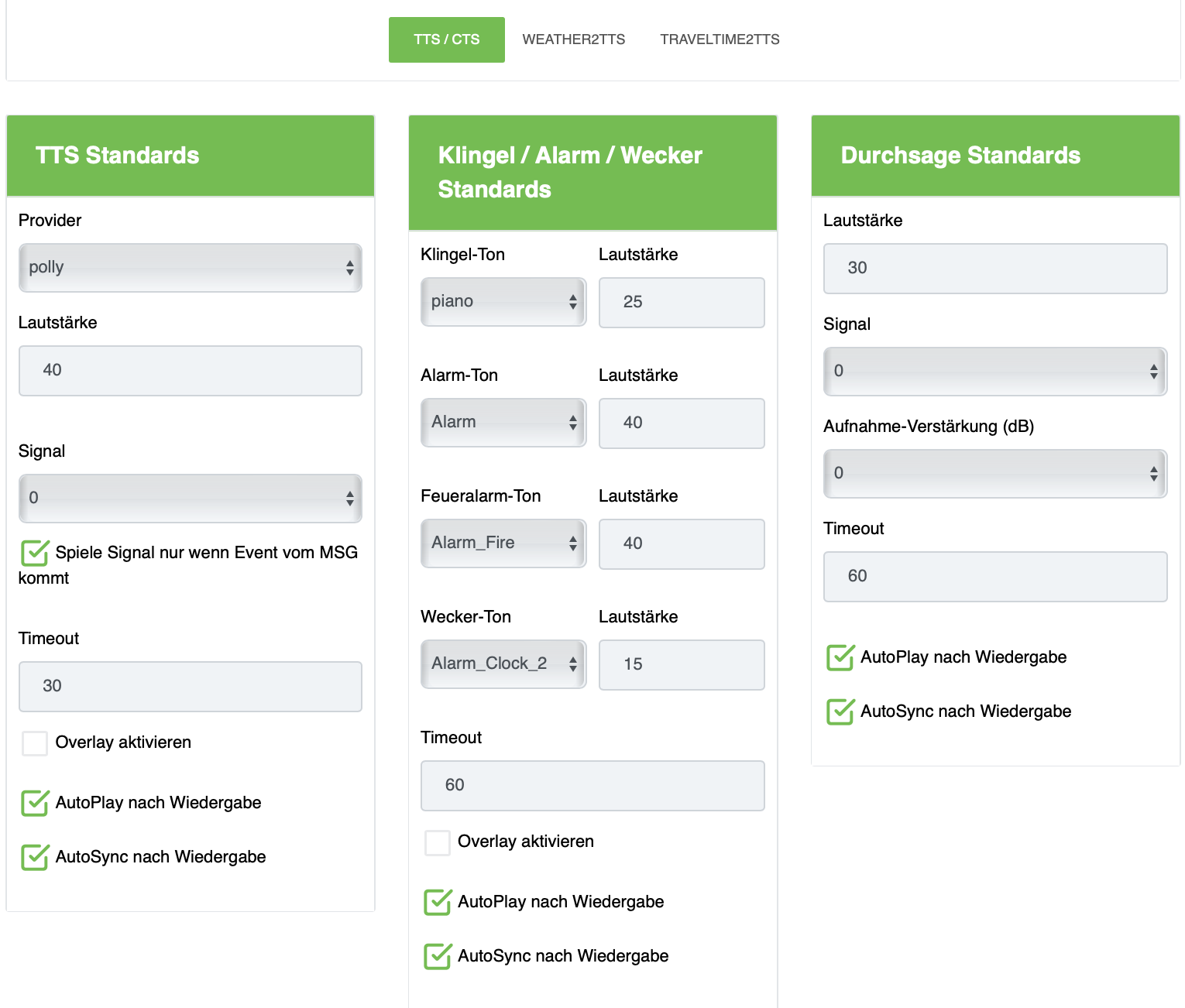The image size is (1185, 1008).
Task: Open the Durchsage Signal dropdown
Action: (994, 372)
